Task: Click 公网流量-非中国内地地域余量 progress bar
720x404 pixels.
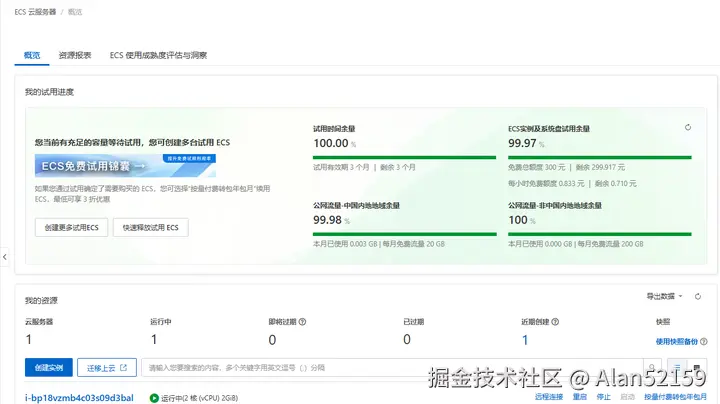Action: [x=600, y=234]
